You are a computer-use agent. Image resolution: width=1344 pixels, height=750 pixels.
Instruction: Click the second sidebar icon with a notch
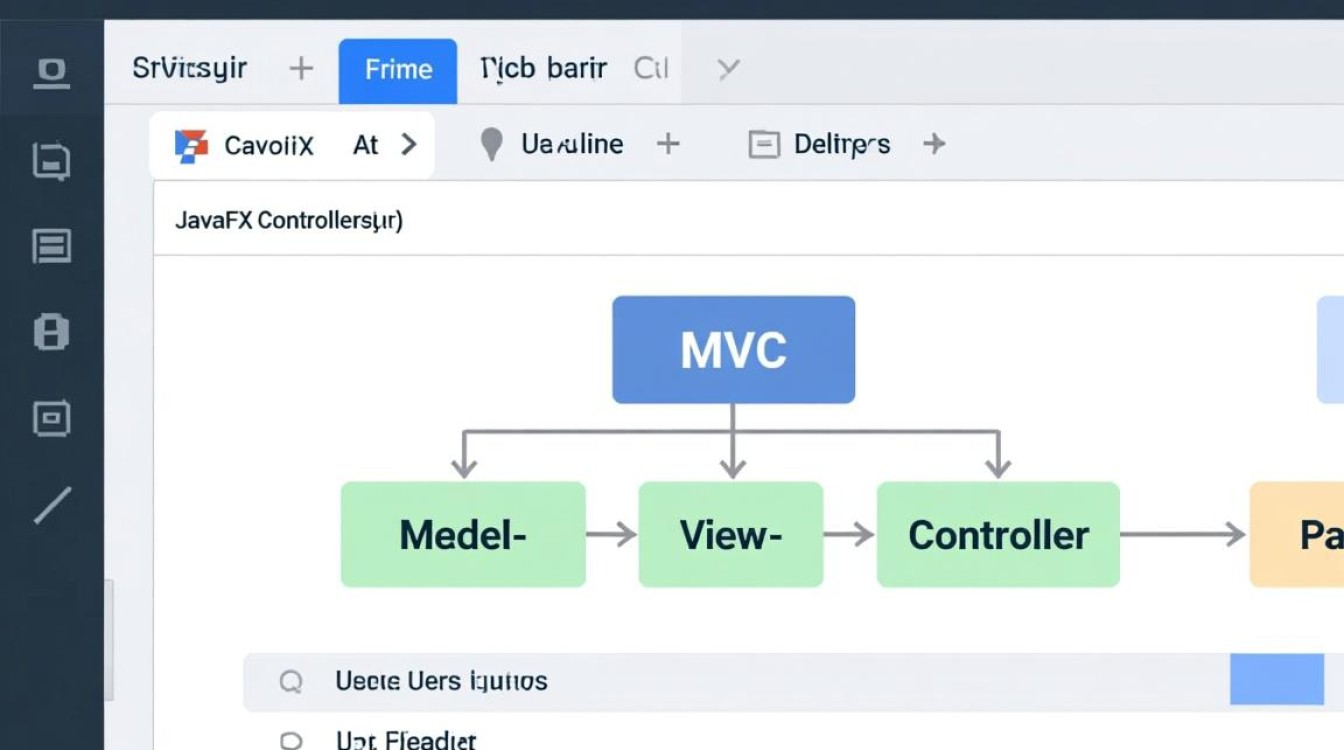click(51, 160)
